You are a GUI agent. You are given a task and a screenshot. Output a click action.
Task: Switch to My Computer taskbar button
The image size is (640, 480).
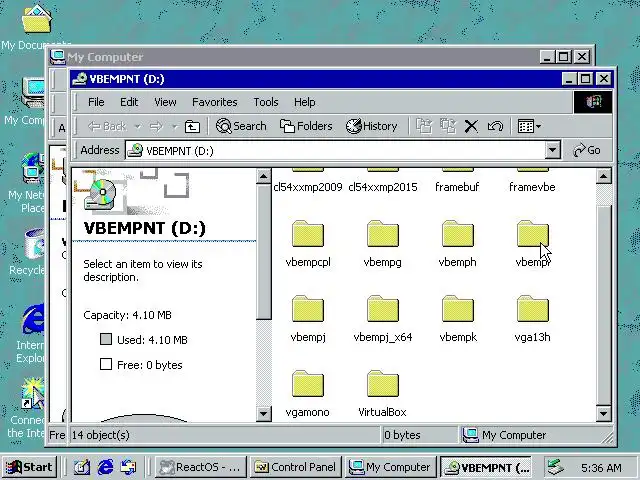tap(391, 467)
